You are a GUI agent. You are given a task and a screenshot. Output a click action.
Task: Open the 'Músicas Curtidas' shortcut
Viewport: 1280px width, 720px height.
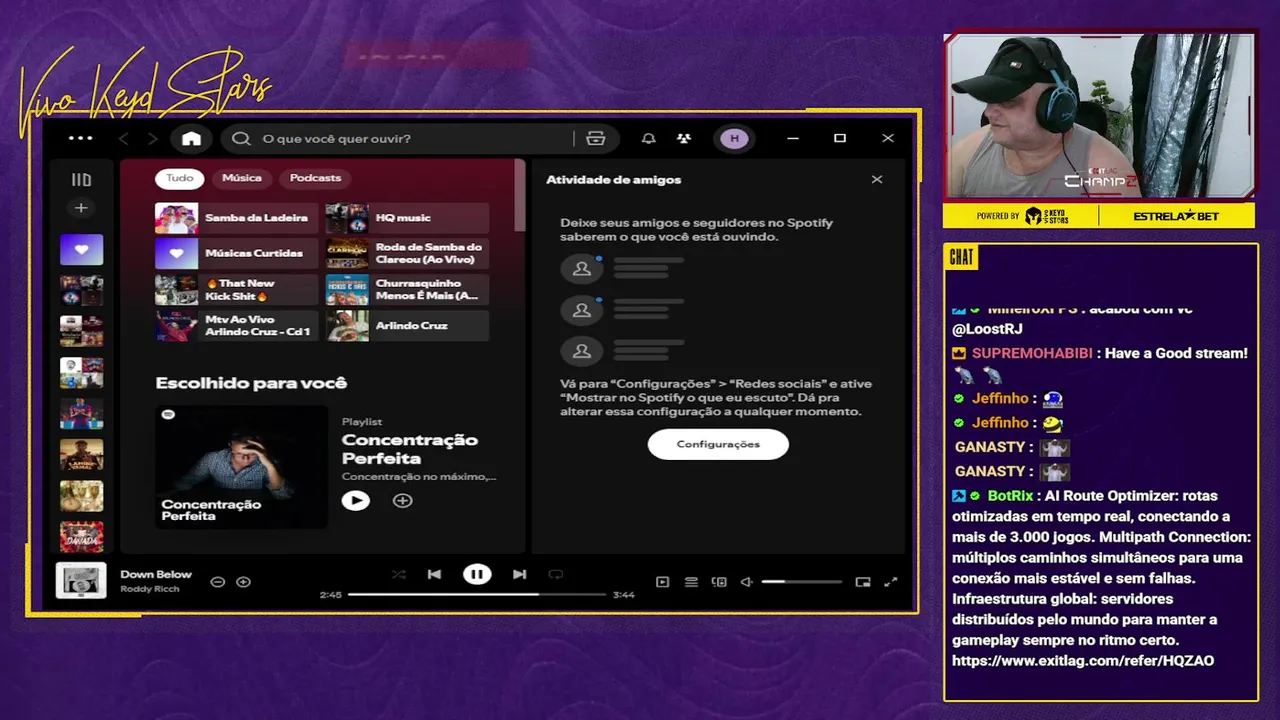[236, 254]
